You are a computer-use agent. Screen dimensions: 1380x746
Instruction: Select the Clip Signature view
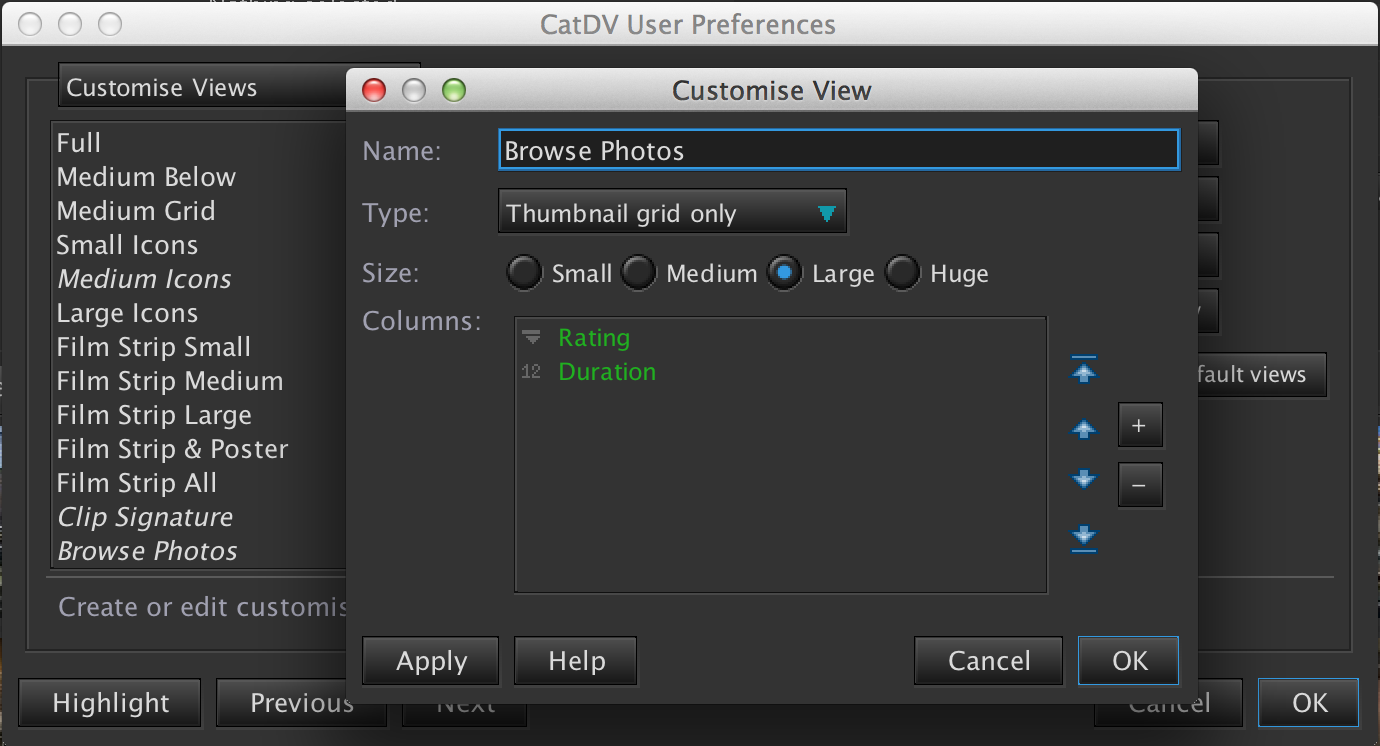click(x=145, y=517)
